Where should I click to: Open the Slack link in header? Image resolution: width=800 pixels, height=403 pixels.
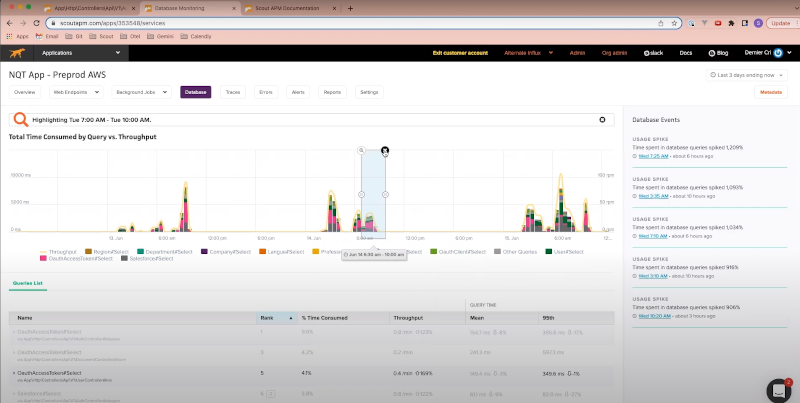click(655, 52)
